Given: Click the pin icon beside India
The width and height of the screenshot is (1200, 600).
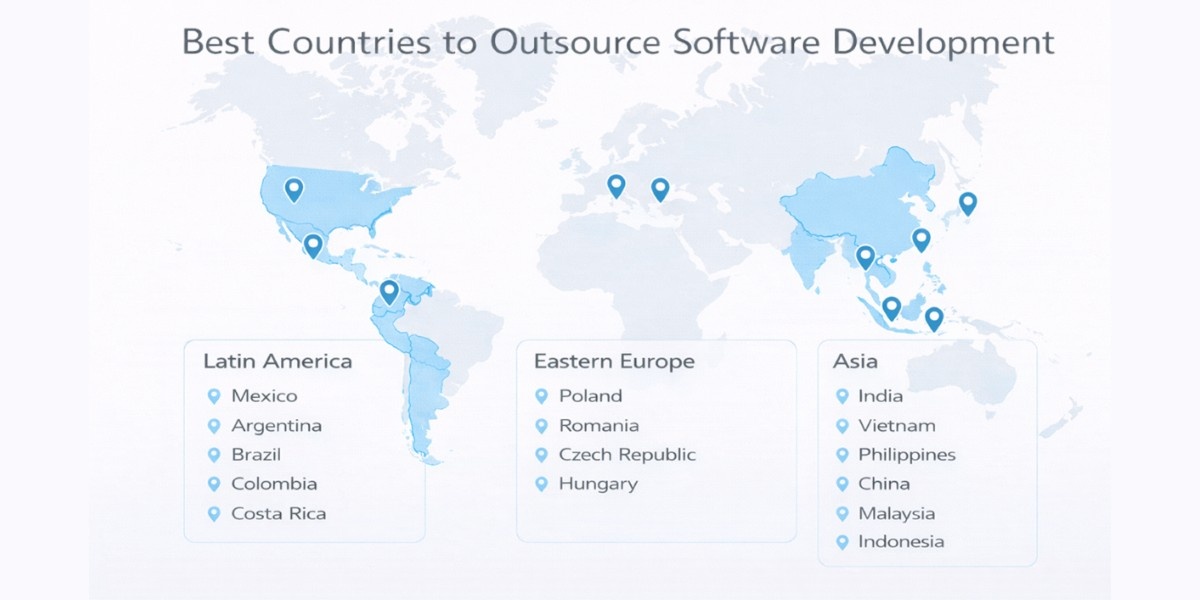Looking at the screenshot, I should (843, 396).
